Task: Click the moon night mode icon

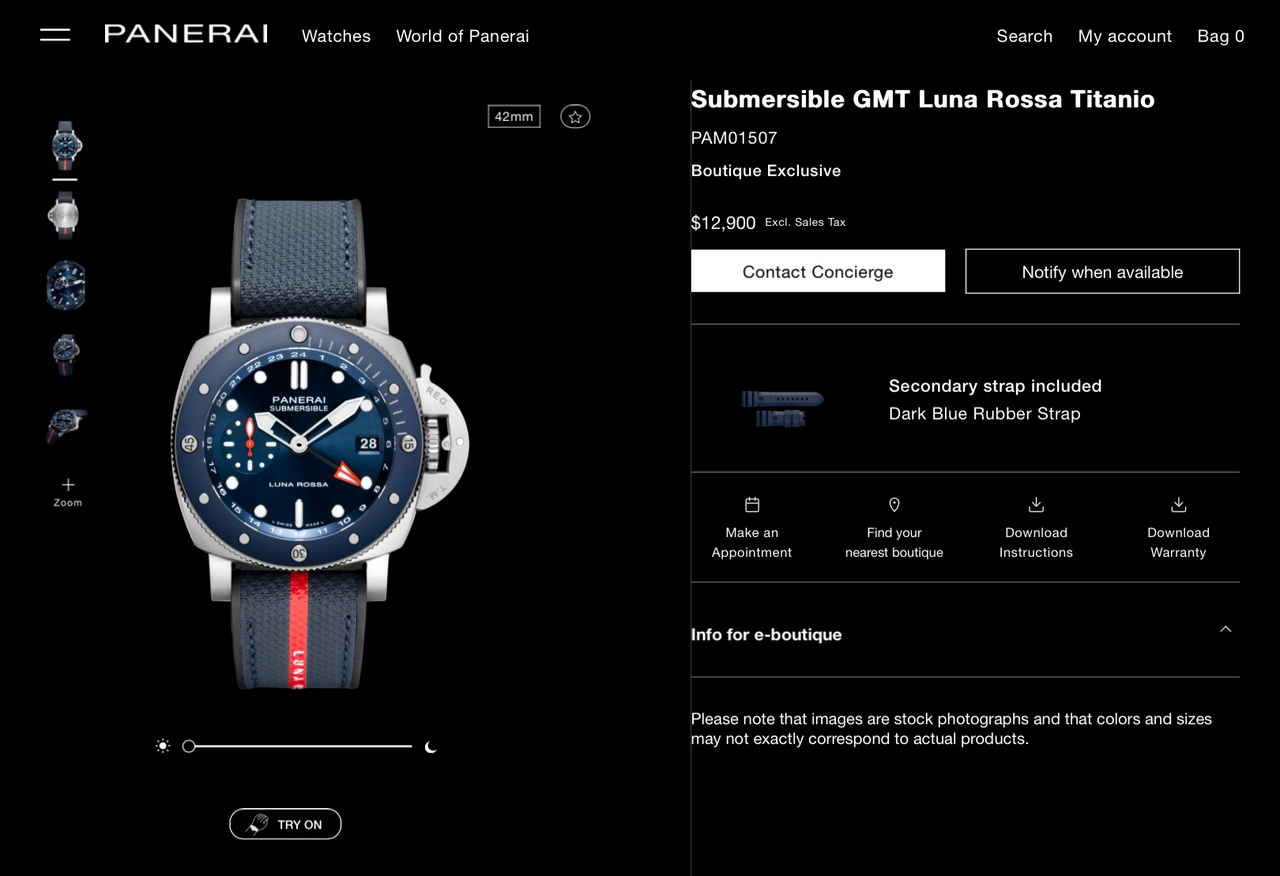Action: coord(430,746)
